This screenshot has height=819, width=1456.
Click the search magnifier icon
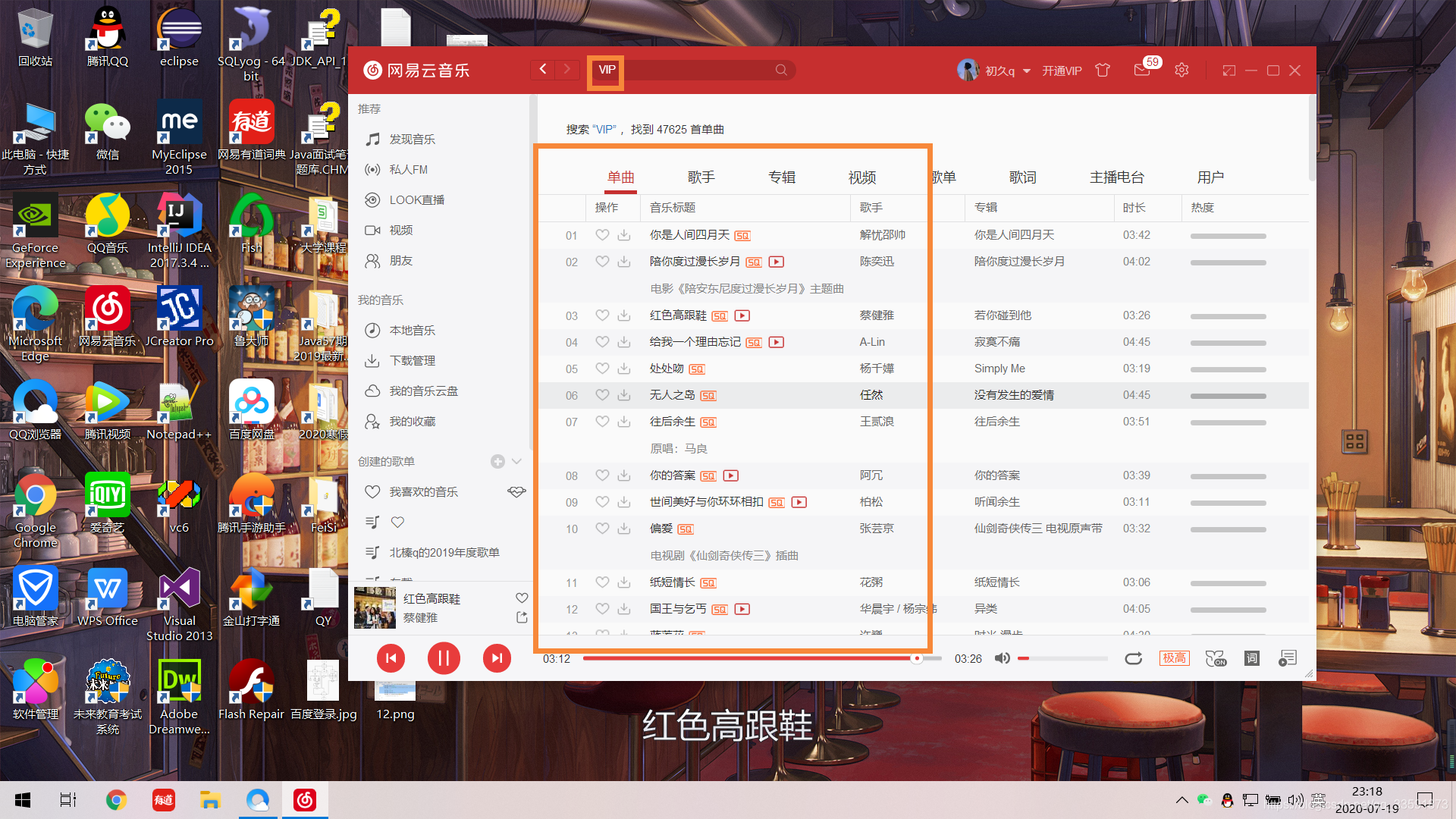tap(781, 70)
